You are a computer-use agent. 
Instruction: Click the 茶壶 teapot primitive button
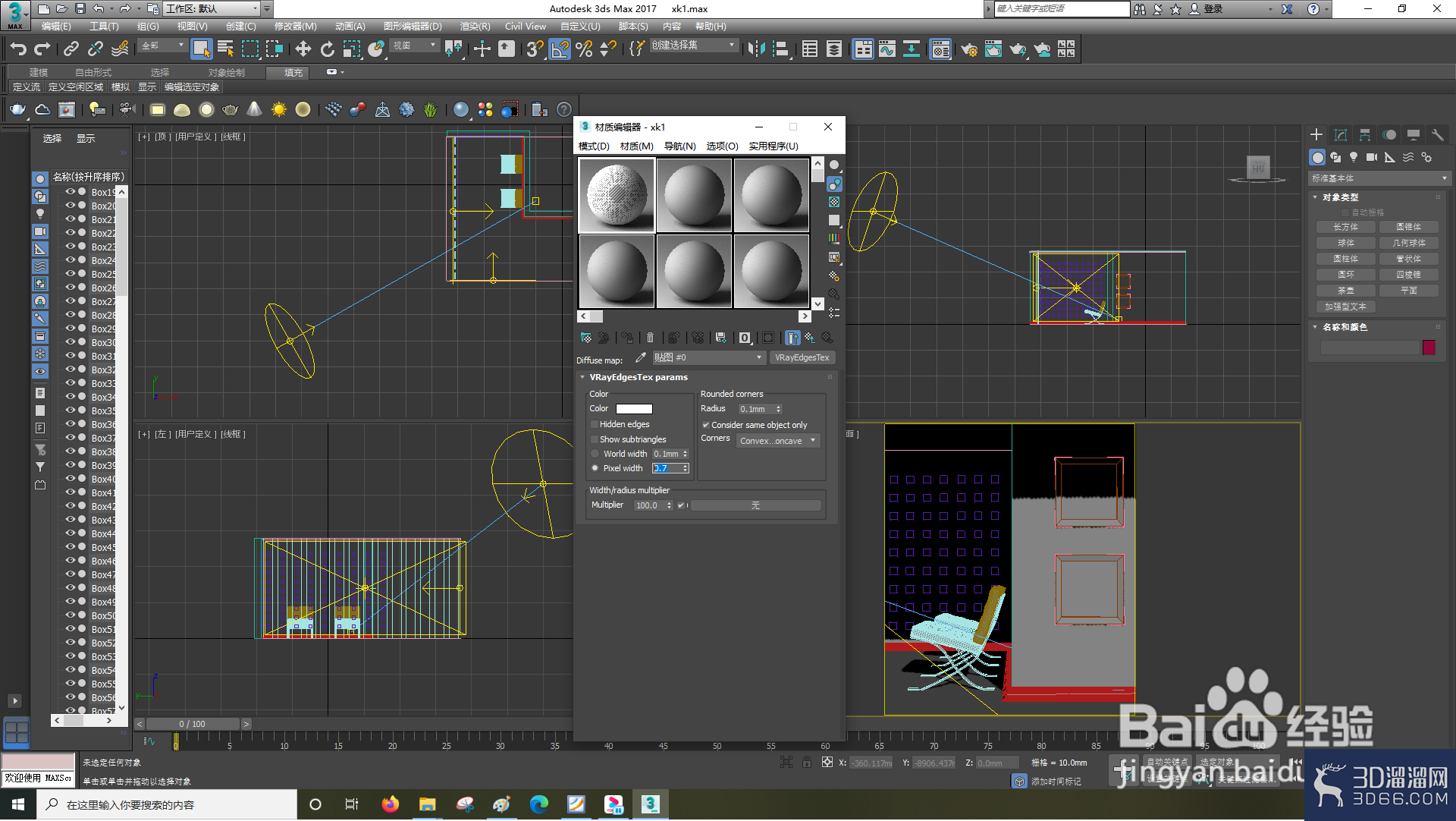coord(1345,291)
